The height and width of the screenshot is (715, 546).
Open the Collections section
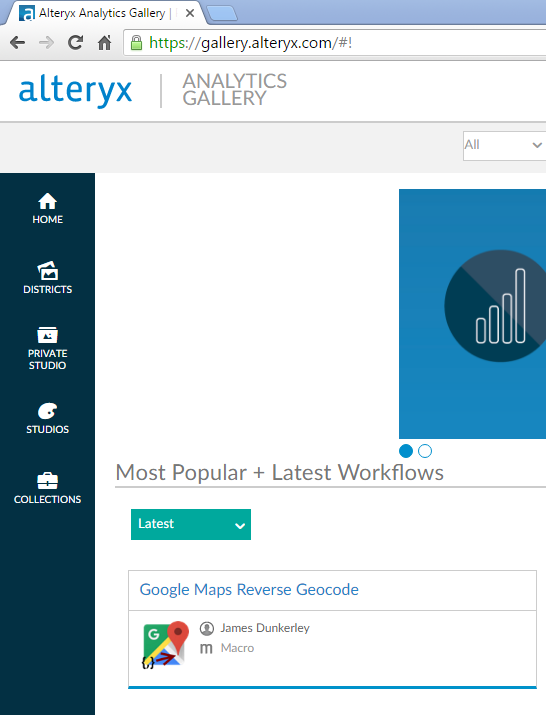[47, 488]
